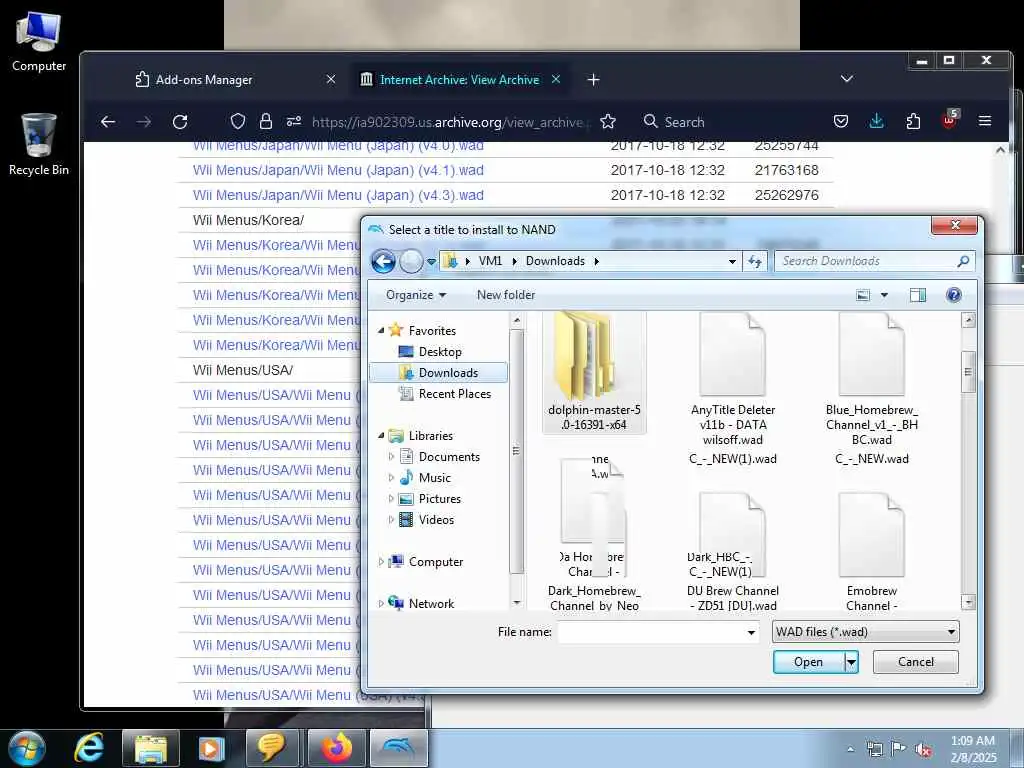Reload the Firefox page
The height and width of the screenshot is (768, 1024).
180,121
